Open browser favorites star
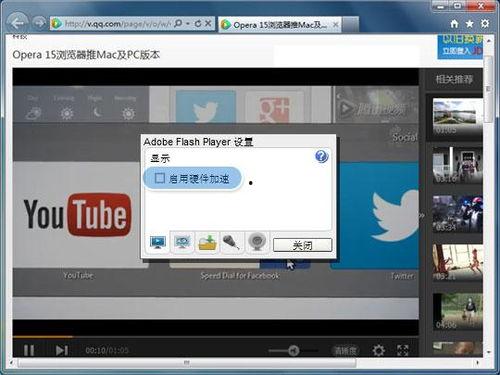 tap(469, 23)
